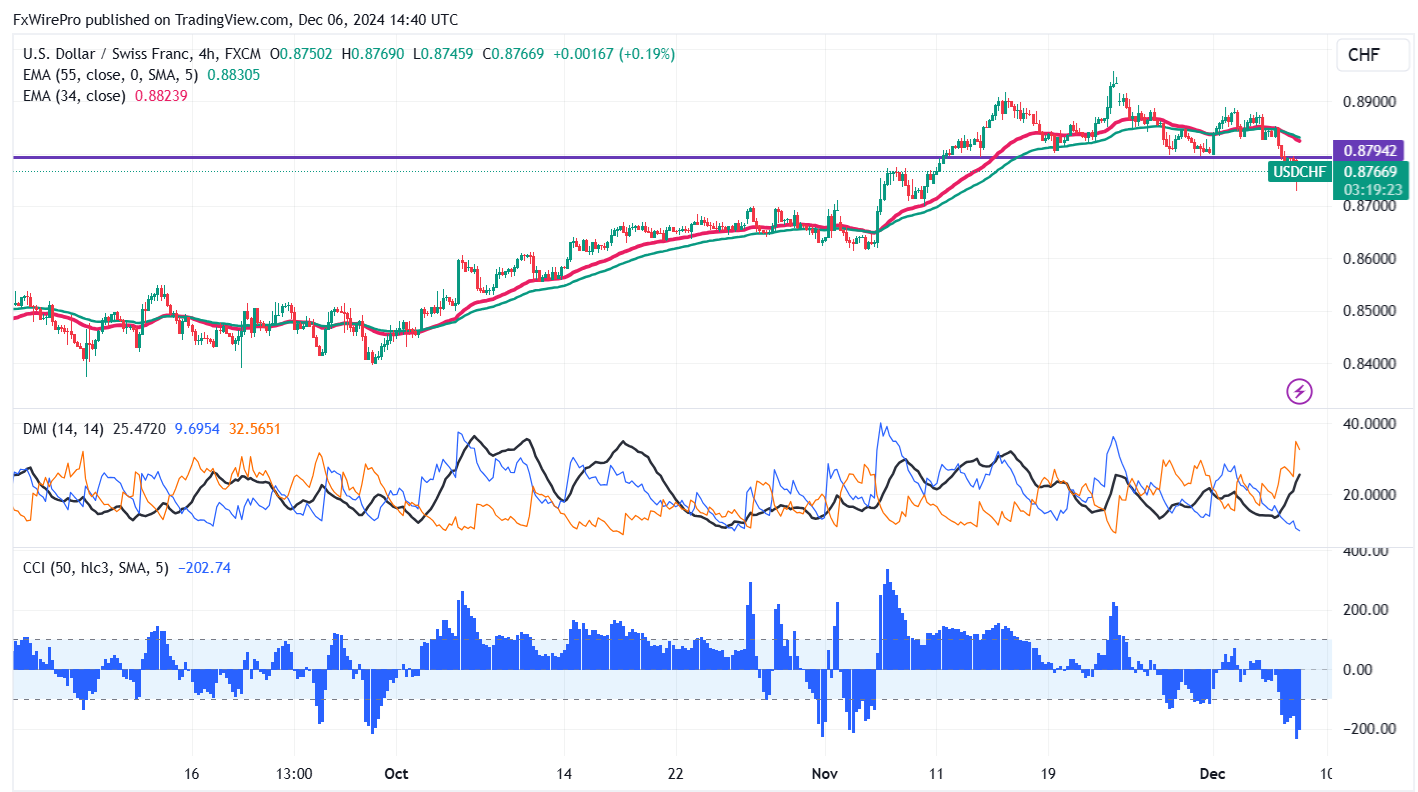Click the purple lightning bolt icon
The height and width of the screenshot is (792, 1418).
(x=1299, y=392)
